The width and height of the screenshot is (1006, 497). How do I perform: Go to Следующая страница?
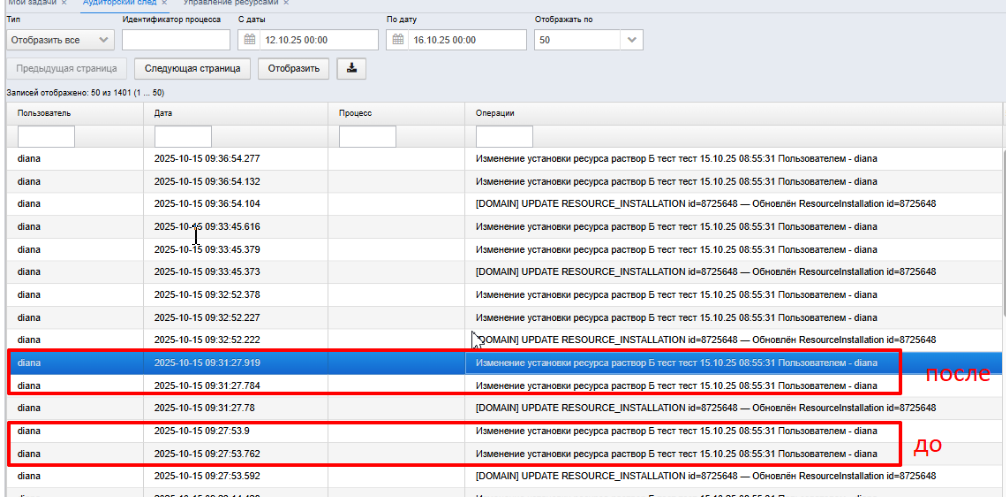[192, 69]
